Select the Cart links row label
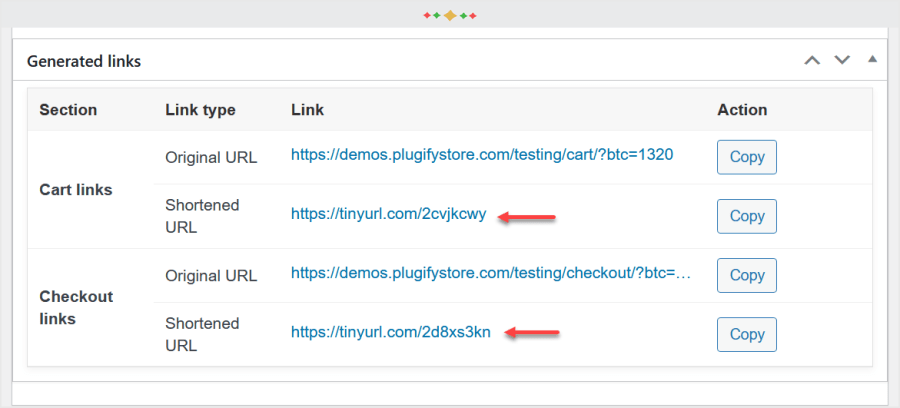The height and width of the screenshot is (408, 900). click(76, 189)
